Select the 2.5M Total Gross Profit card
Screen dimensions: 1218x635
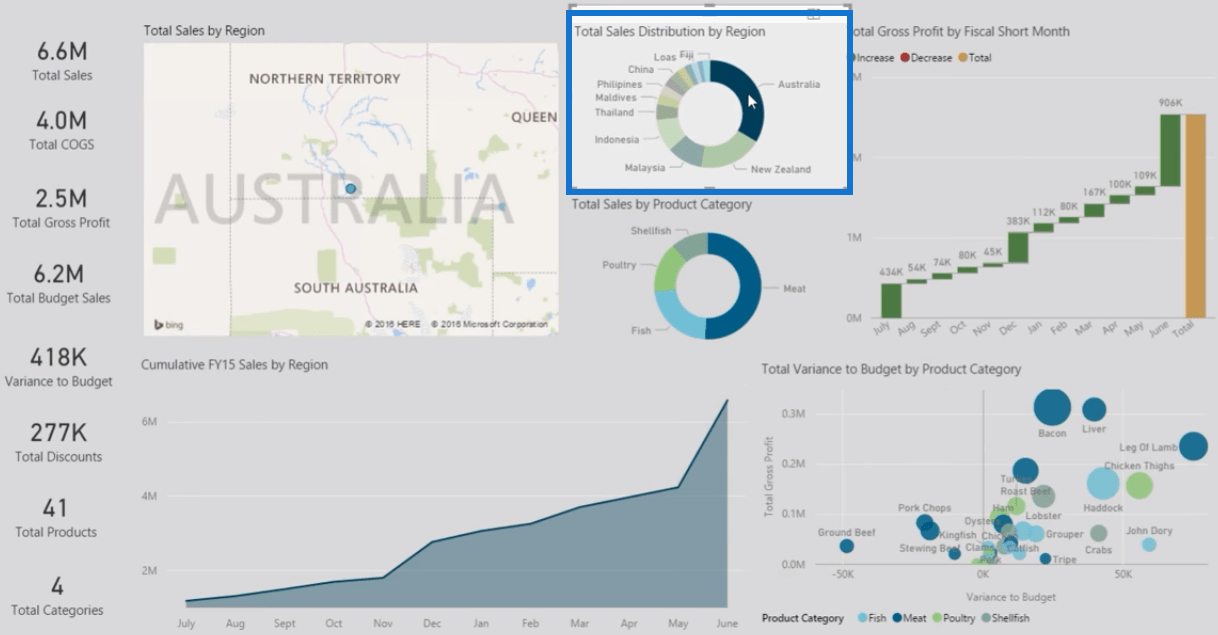point(62,208)
